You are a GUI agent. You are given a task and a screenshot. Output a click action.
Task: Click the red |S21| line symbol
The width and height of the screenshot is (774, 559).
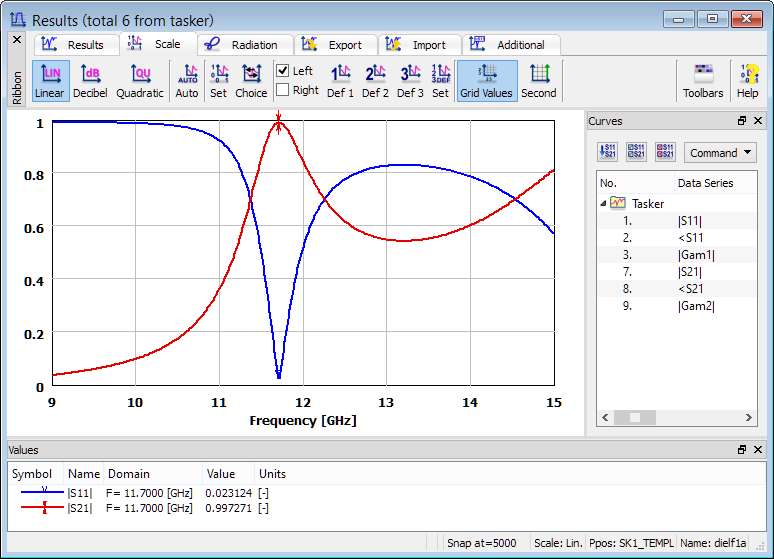point(44,508)
